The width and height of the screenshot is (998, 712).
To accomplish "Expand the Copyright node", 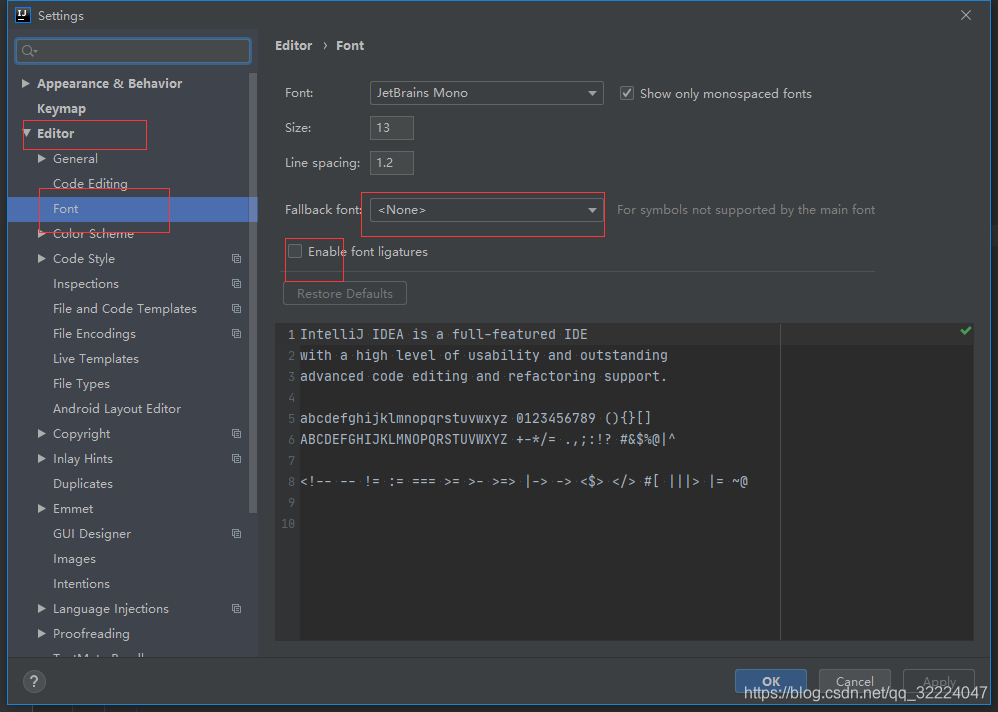I will click(41, 433).
